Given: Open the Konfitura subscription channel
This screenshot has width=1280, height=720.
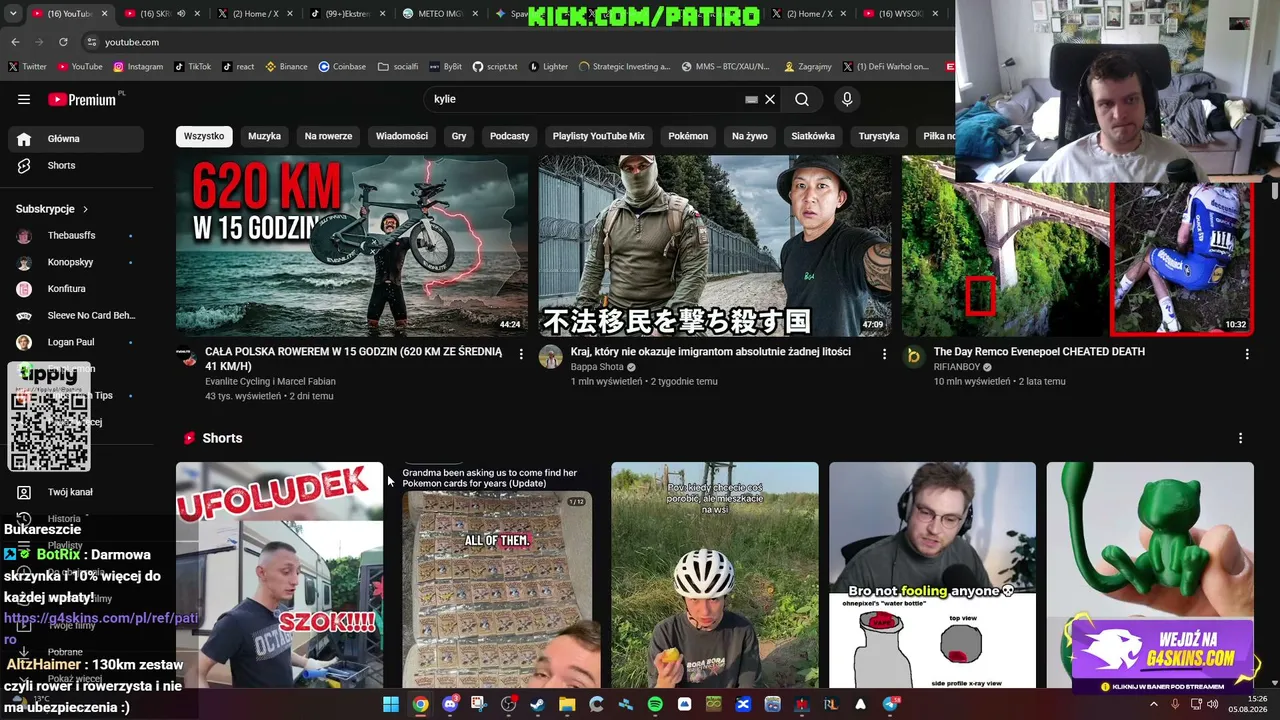Looking at the screenshot, I should tap(76, 289).
